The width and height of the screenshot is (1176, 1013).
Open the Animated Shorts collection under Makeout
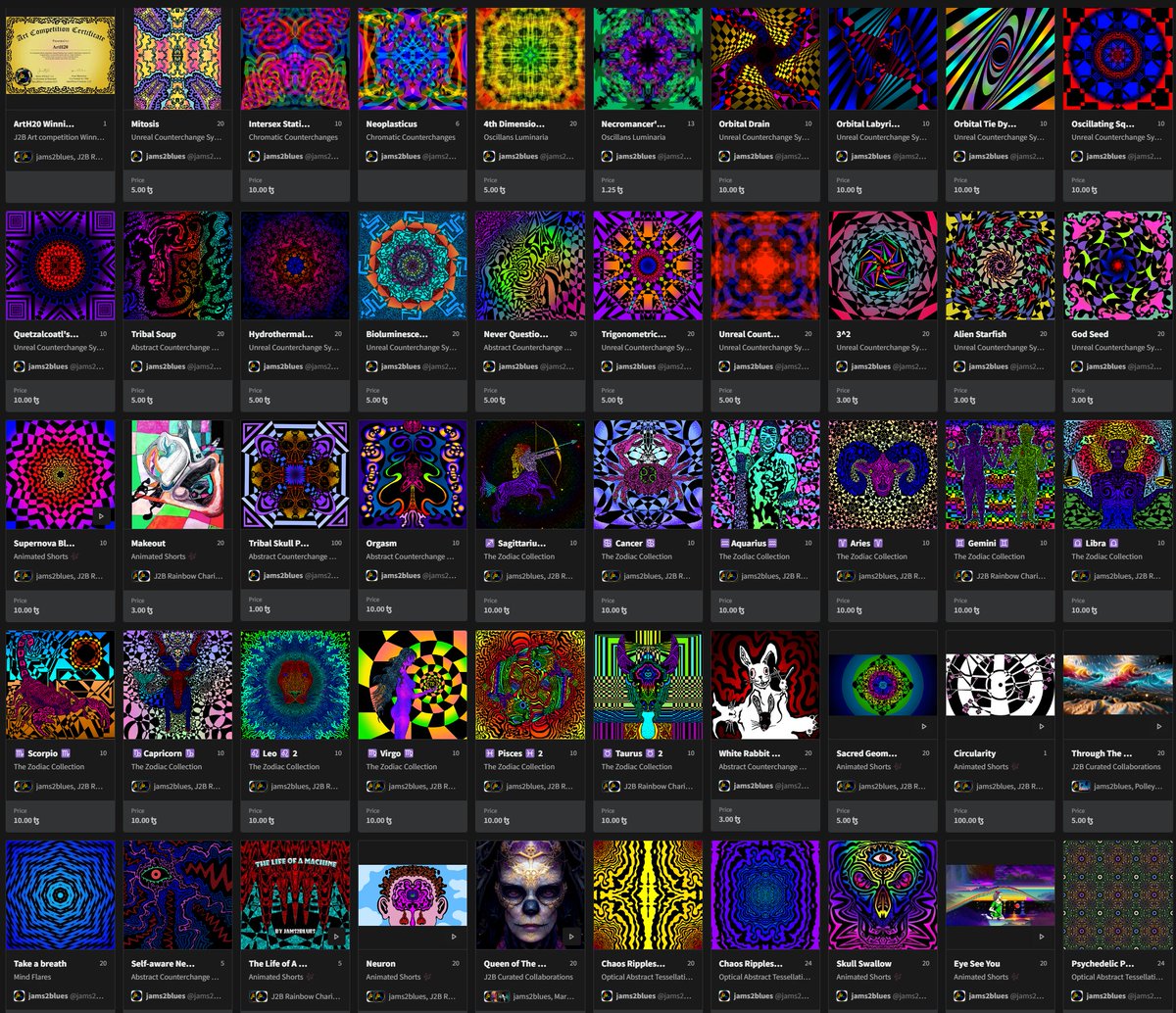click(x=159, y=556)
